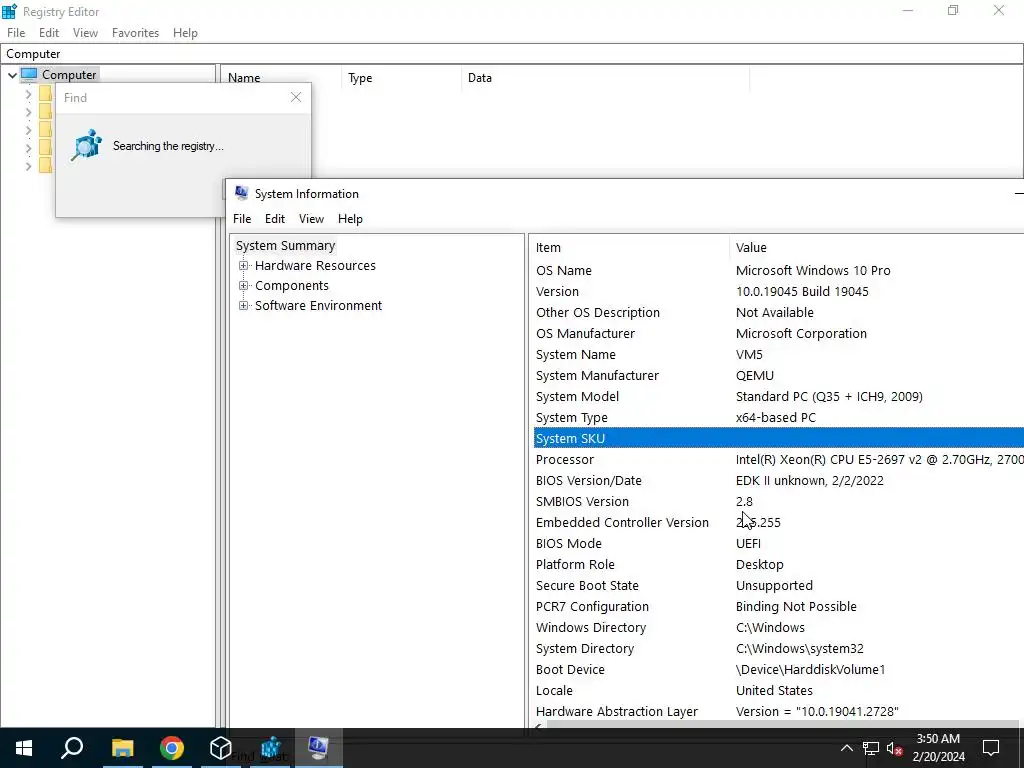Select the BIOS Version/Date row
Image resolution: width=1024 pixels, height=768 pixels.
[778, 480]
